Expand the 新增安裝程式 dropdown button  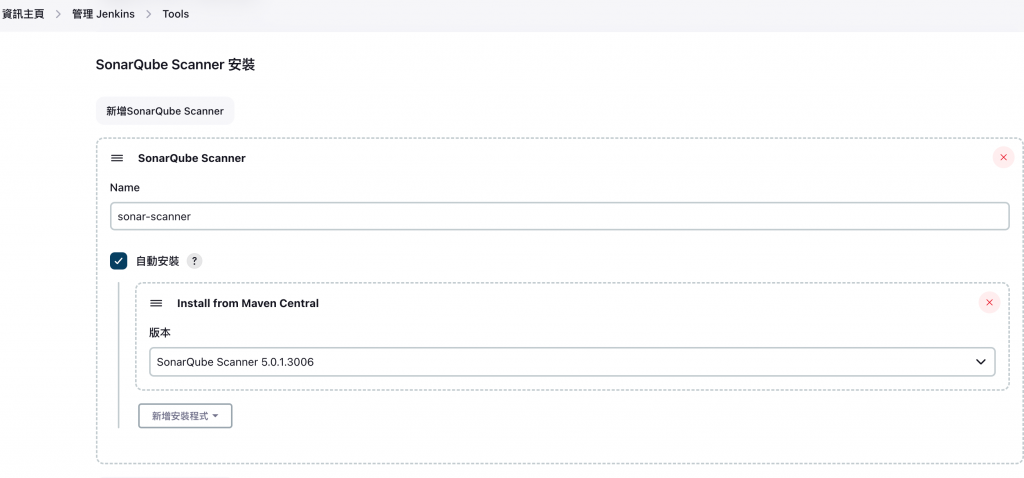click(x=185, y=415)
